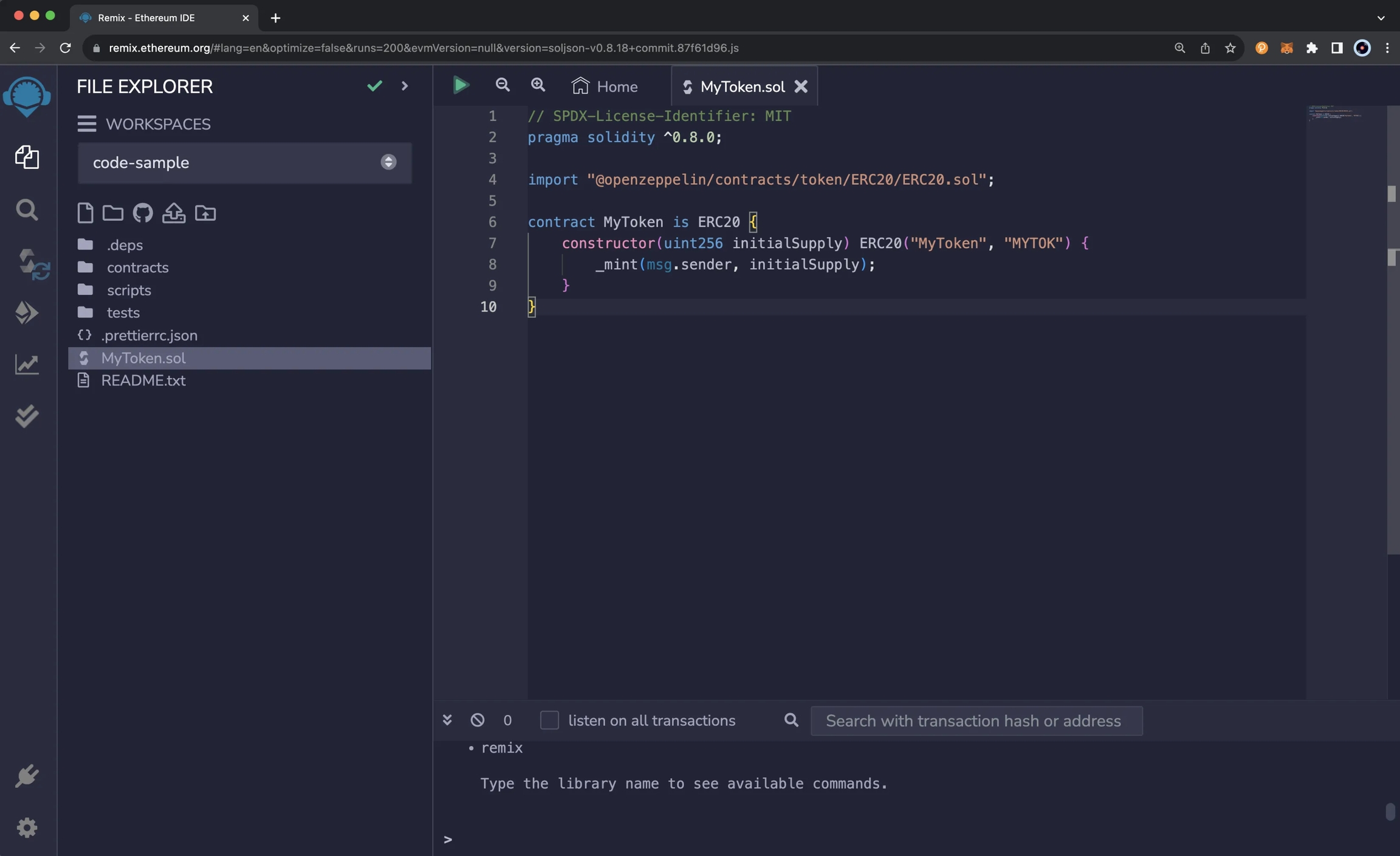Open the code-sample workspace dropdown

[x=244, y=162]
